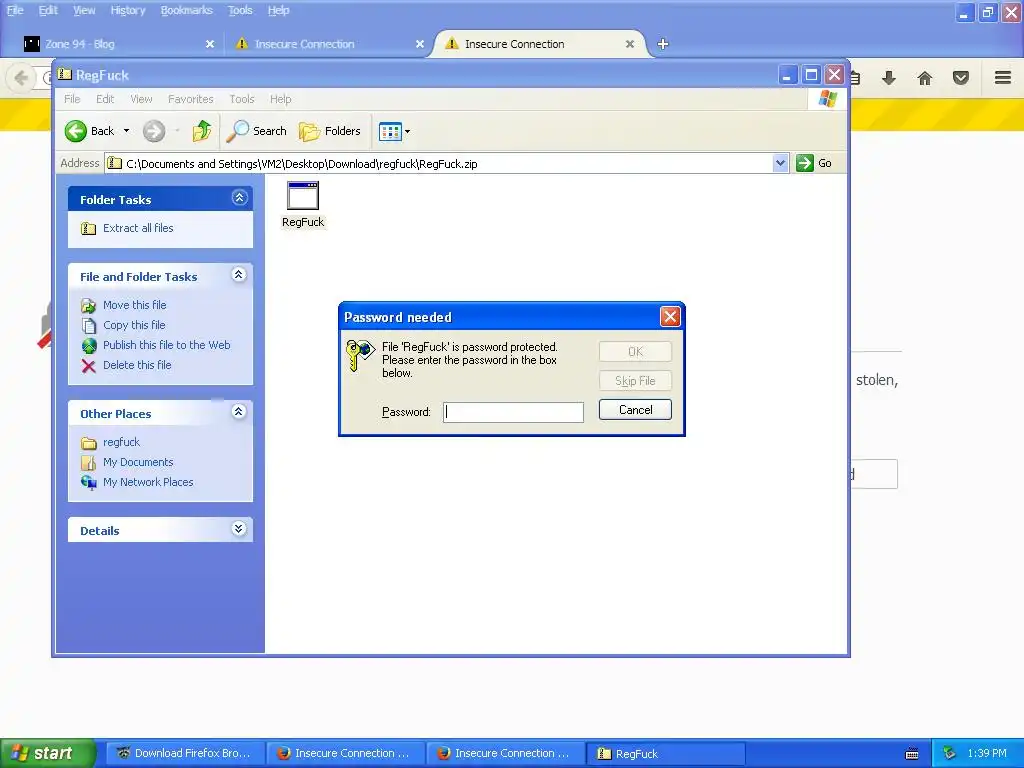Viewport: 1024px width, 768px height.
Task: Open Search in Explorer toolbar
Action: [x=257, y=131]
